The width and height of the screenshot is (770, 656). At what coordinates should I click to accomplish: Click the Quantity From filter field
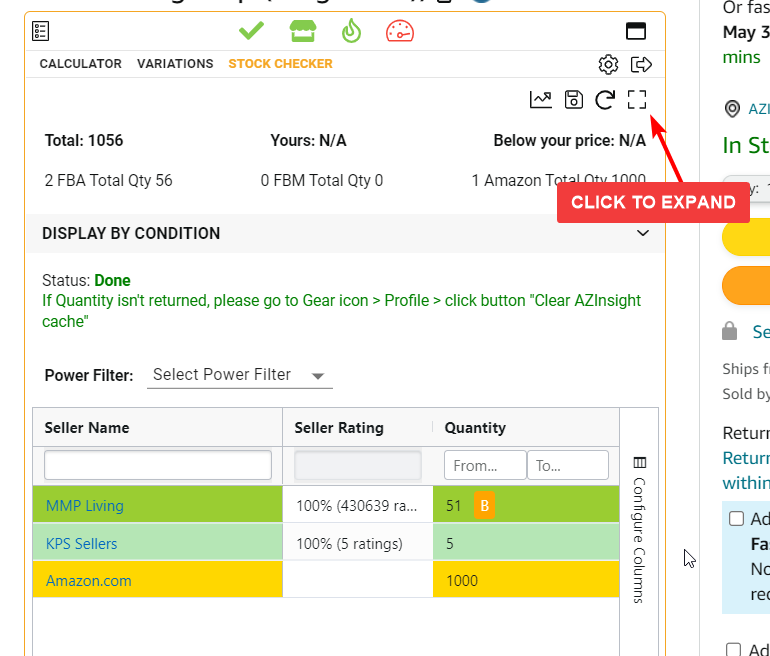(485, 465)
